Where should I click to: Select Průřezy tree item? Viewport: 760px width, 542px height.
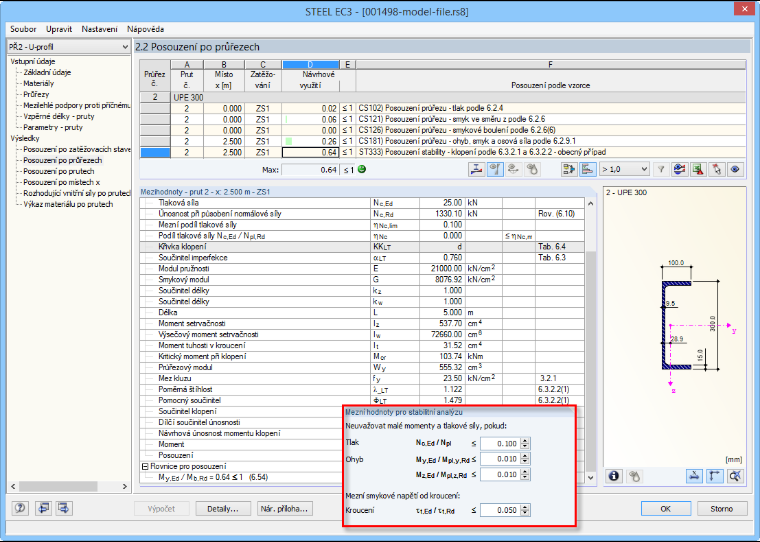(x=36, y=95)
